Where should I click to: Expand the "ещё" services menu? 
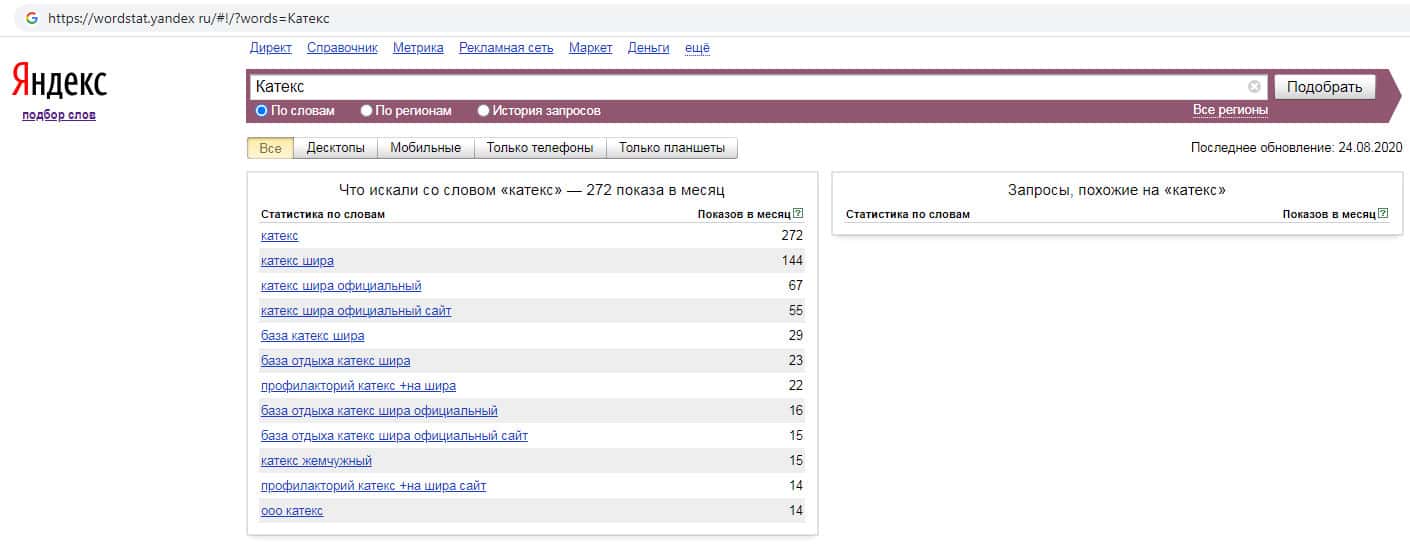pyautogui.click(x=697, y=48)
